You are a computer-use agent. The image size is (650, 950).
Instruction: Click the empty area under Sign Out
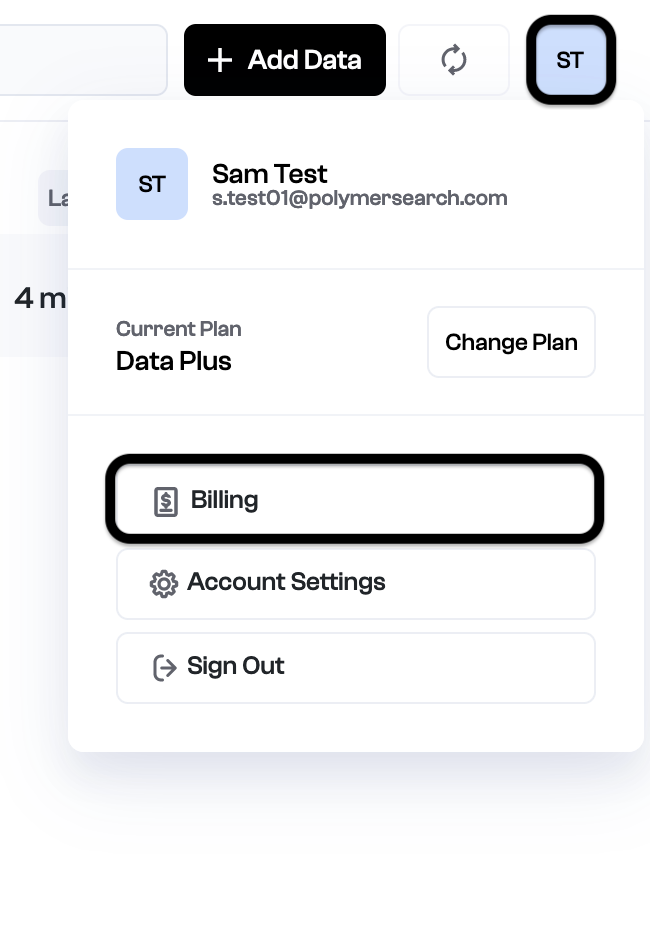(x=356, y=727)
